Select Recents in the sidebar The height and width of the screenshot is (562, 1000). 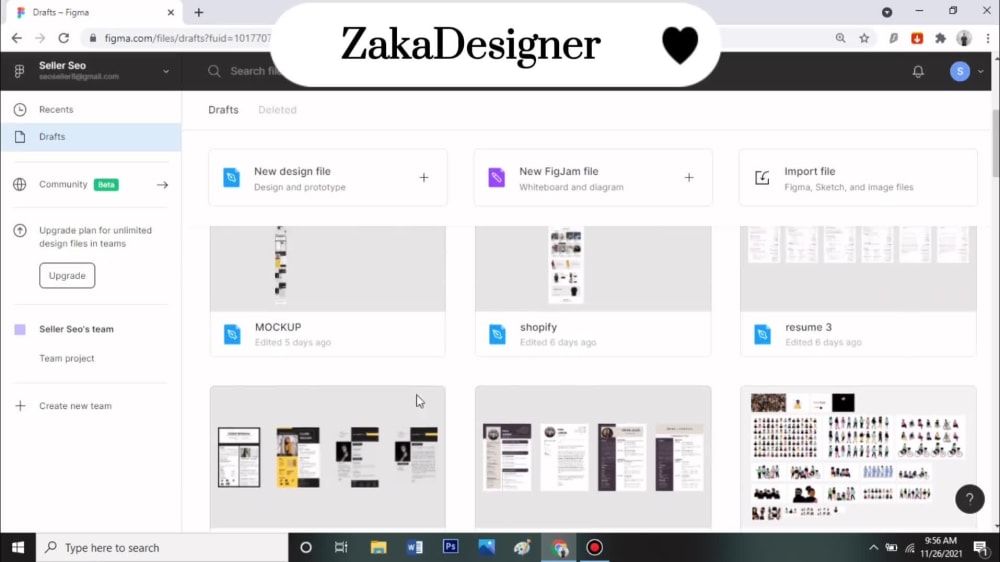click(91, 110)
